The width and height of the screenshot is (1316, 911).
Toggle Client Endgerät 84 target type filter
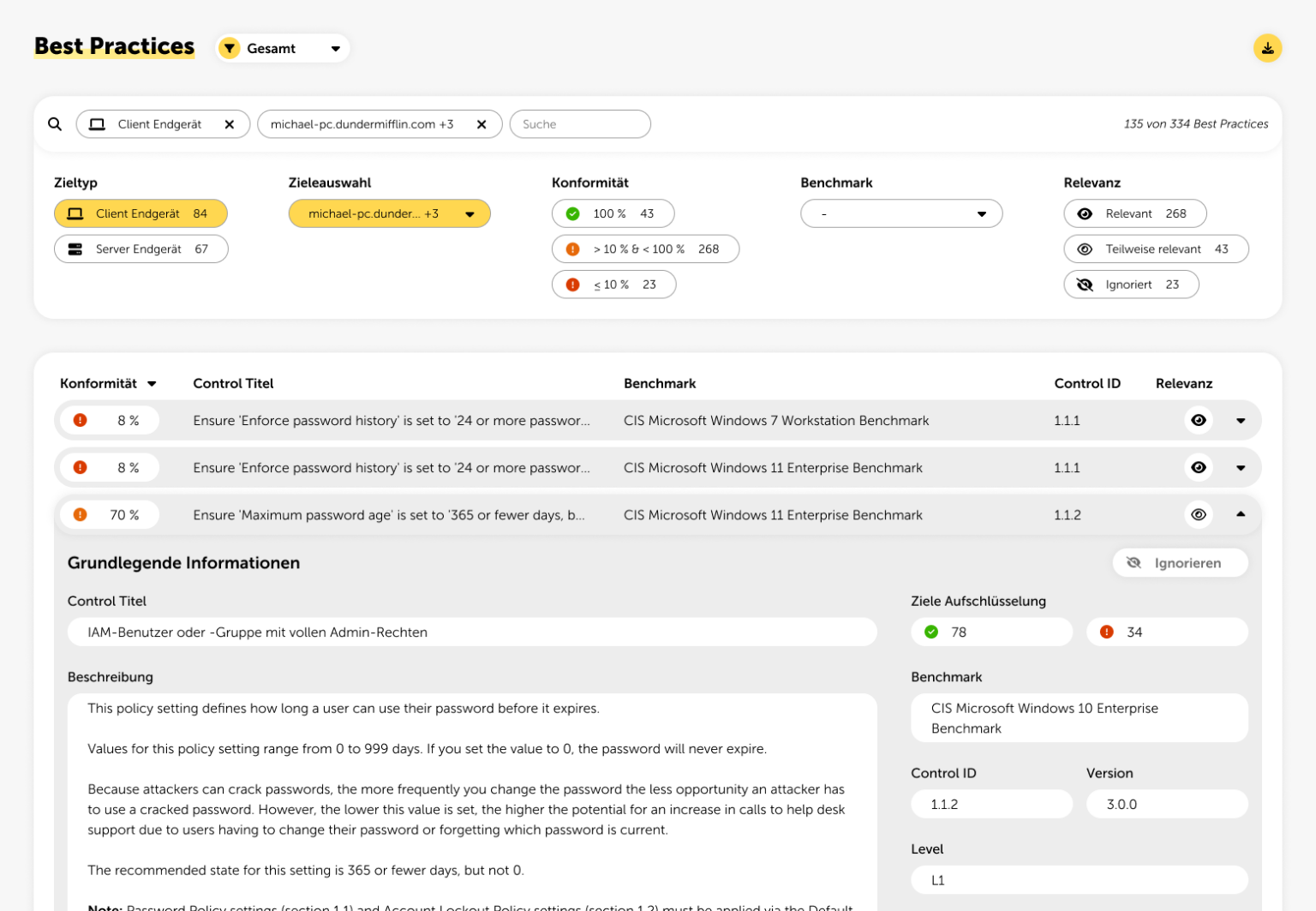(141, 213)
